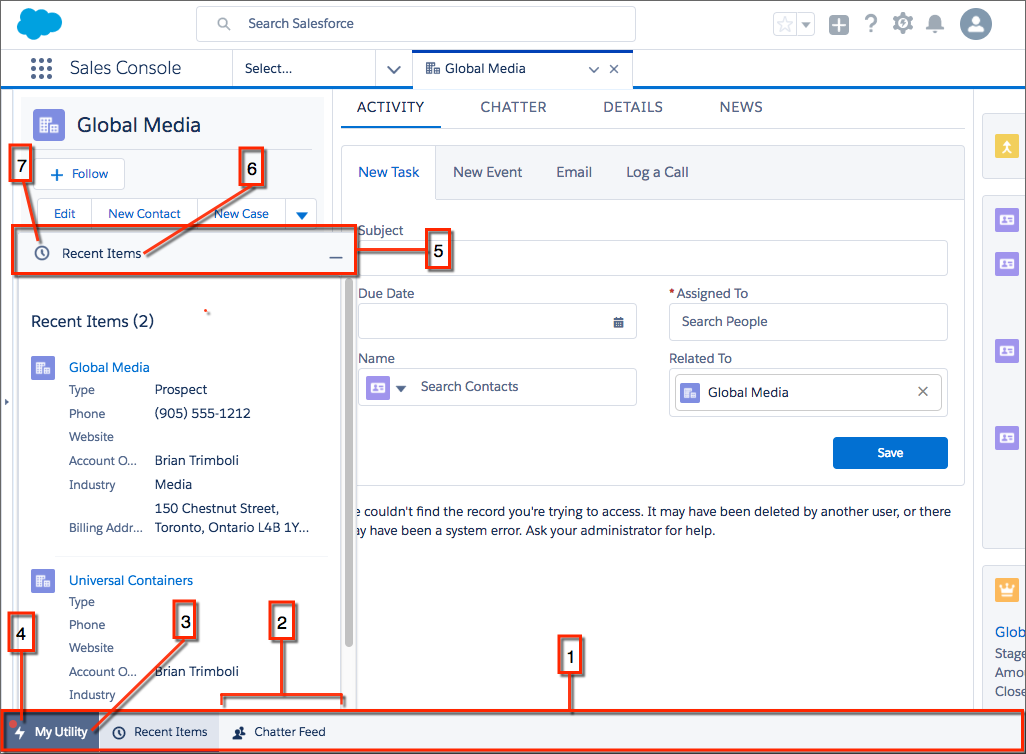Toggle the Favorites star icon
Screen dimensions: 1026x754
point(785,25)
